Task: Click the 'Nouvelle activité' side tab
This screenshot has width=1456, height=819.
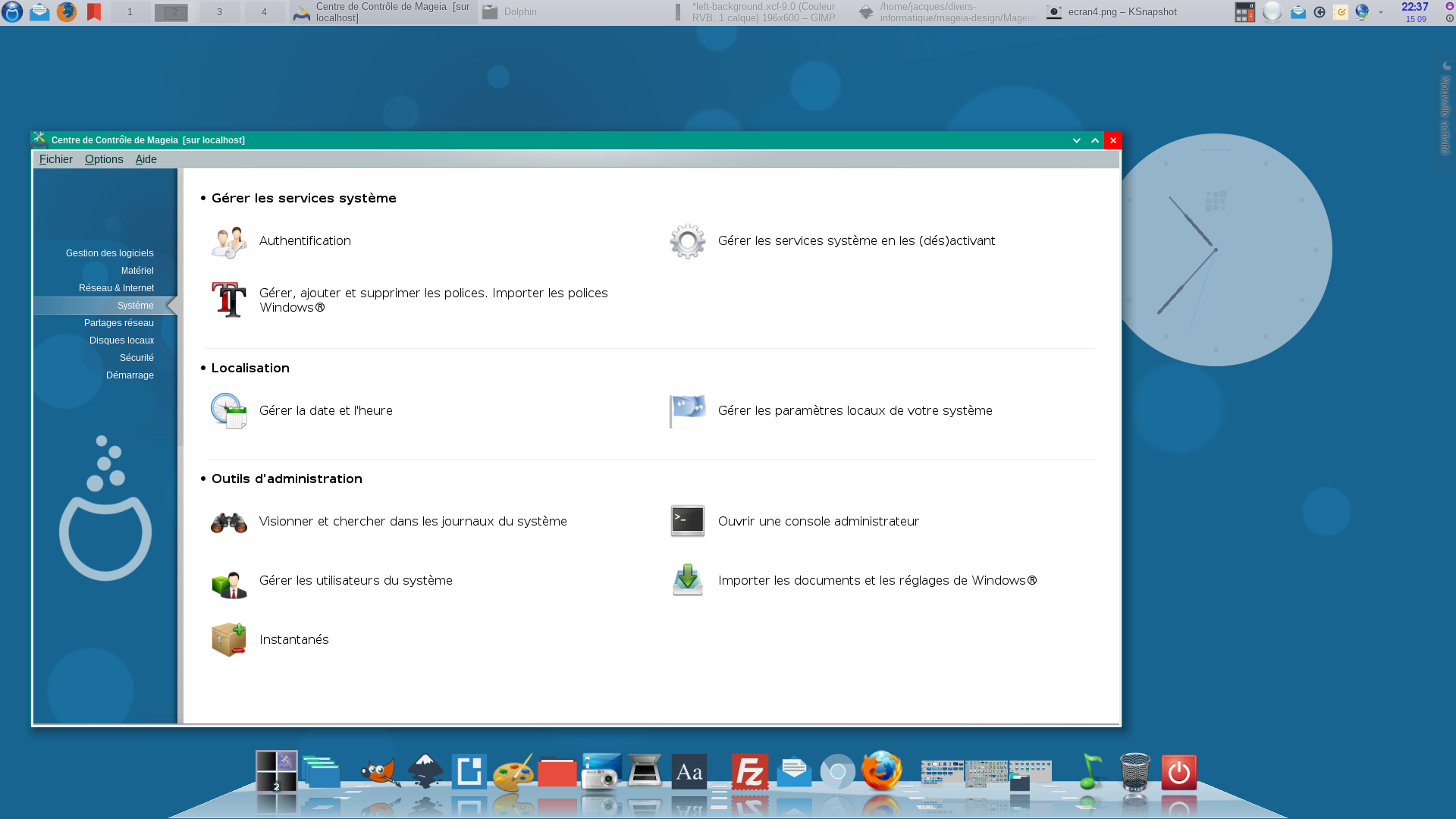Action: click(x=1445, y=108)
